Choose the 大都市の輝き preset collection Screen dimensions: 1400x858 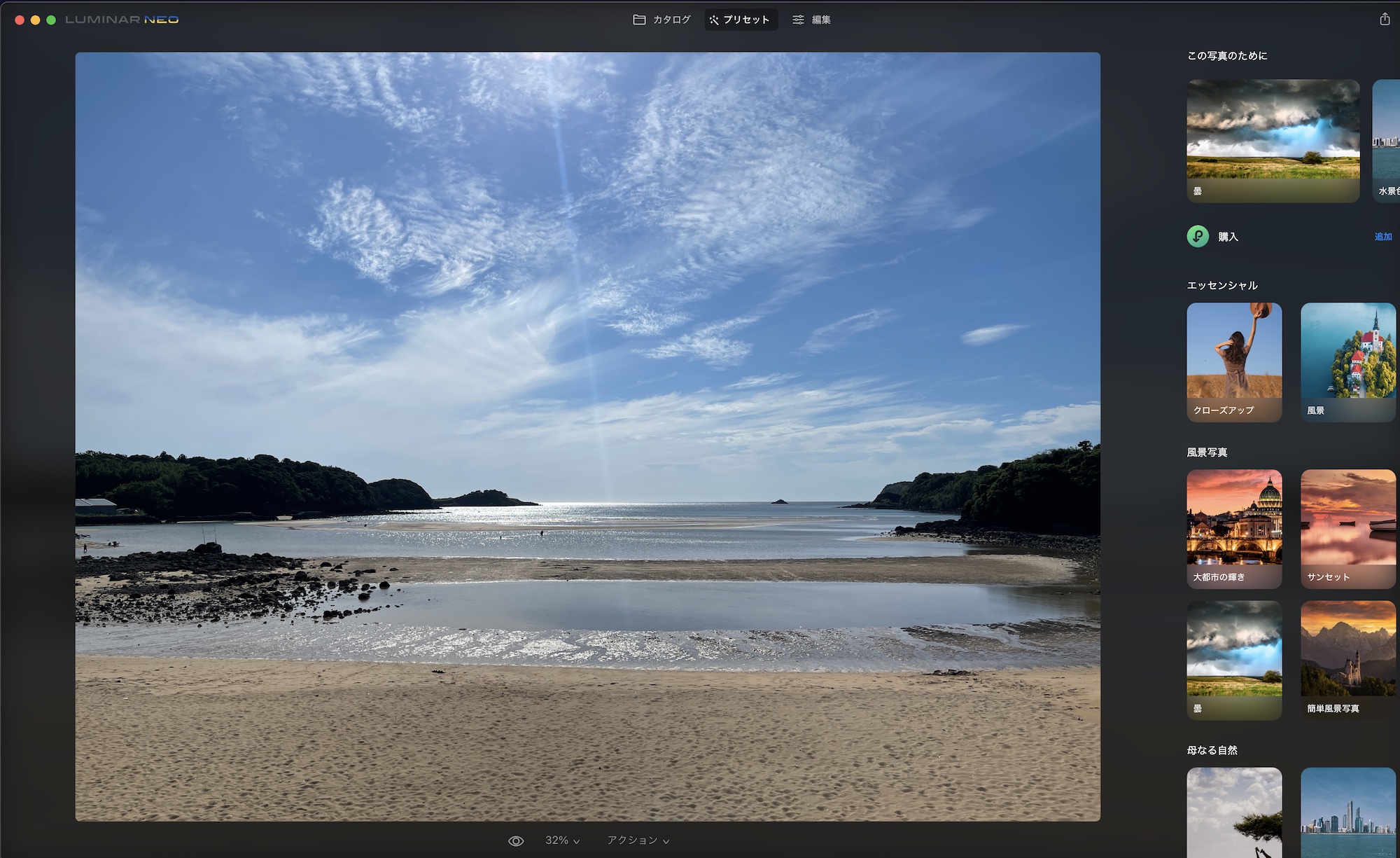1234,529
